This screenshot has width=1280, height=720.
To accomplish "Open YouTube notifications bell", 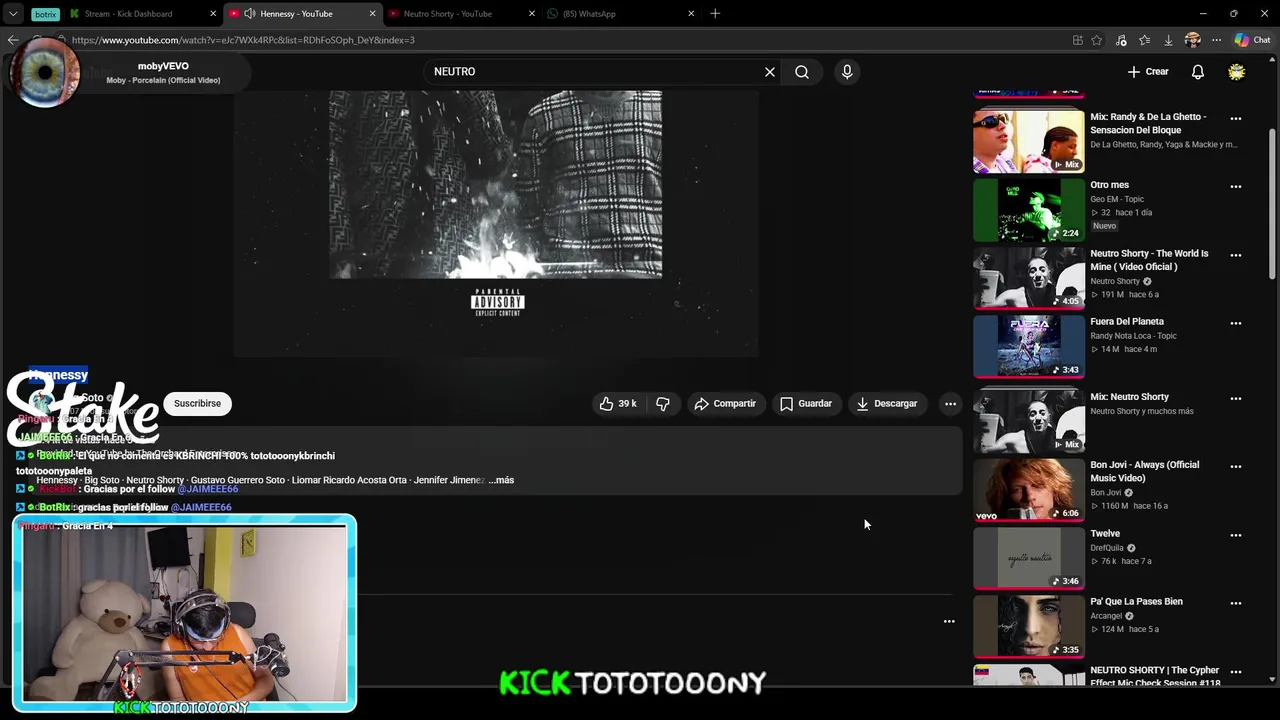I will pyautogui.click(x=1198, y=72).
